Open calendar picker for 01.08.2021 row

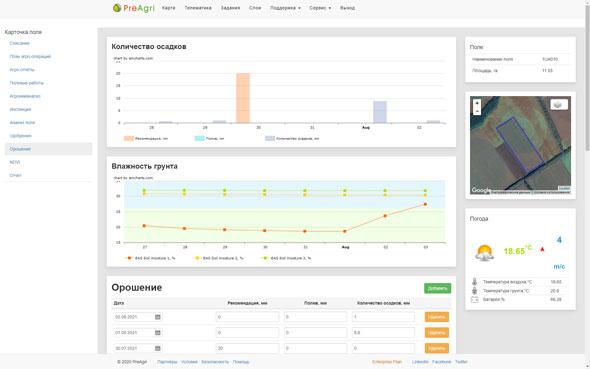(x=158, y=333)
